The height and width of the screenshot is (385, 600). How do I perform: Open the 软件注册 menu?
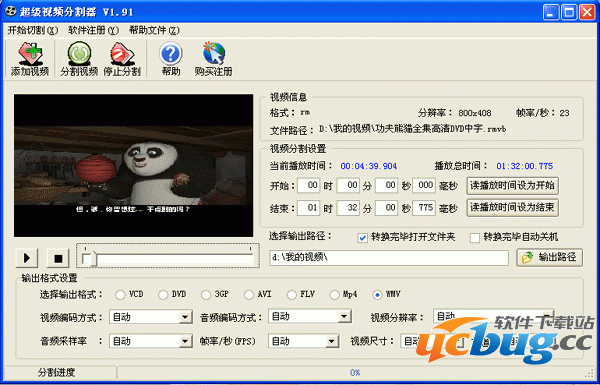94,30
